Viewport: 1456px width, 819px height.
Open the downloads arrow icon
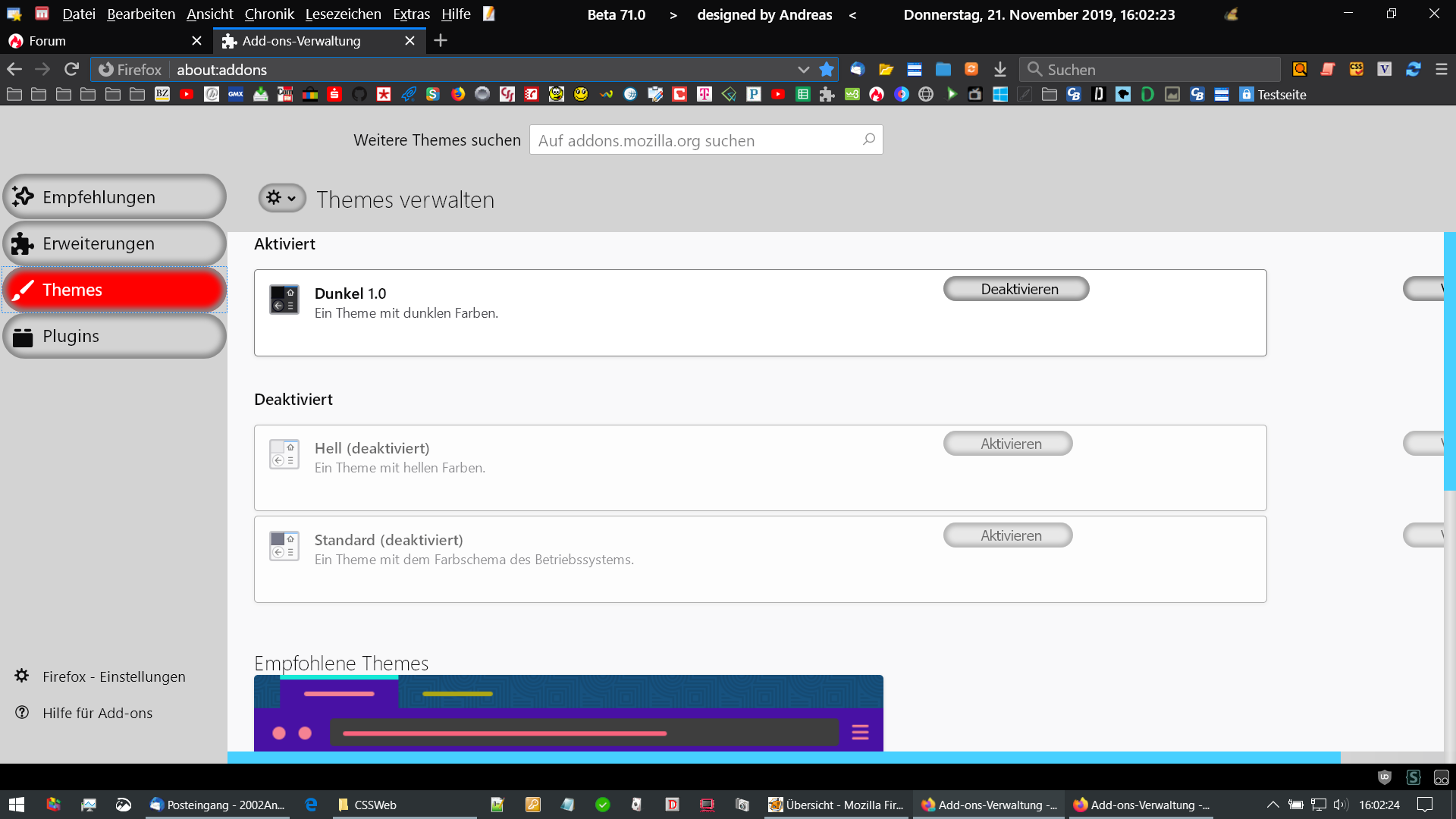1000,69
